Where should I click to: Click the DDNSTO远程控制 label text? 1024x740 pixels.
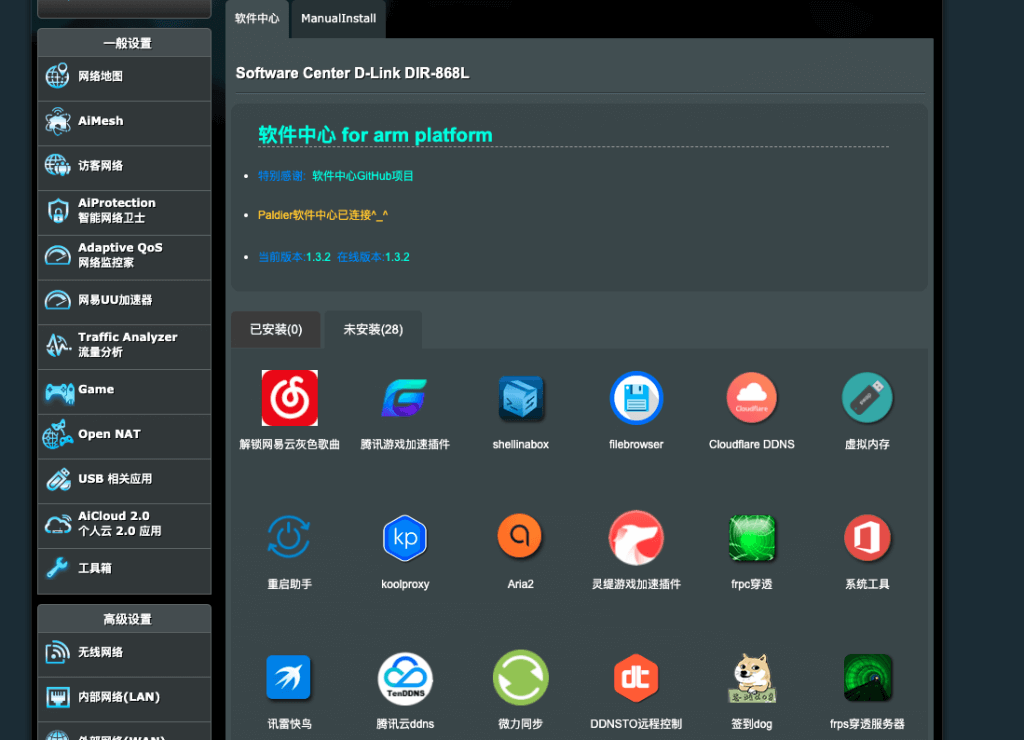click(636, 724)
